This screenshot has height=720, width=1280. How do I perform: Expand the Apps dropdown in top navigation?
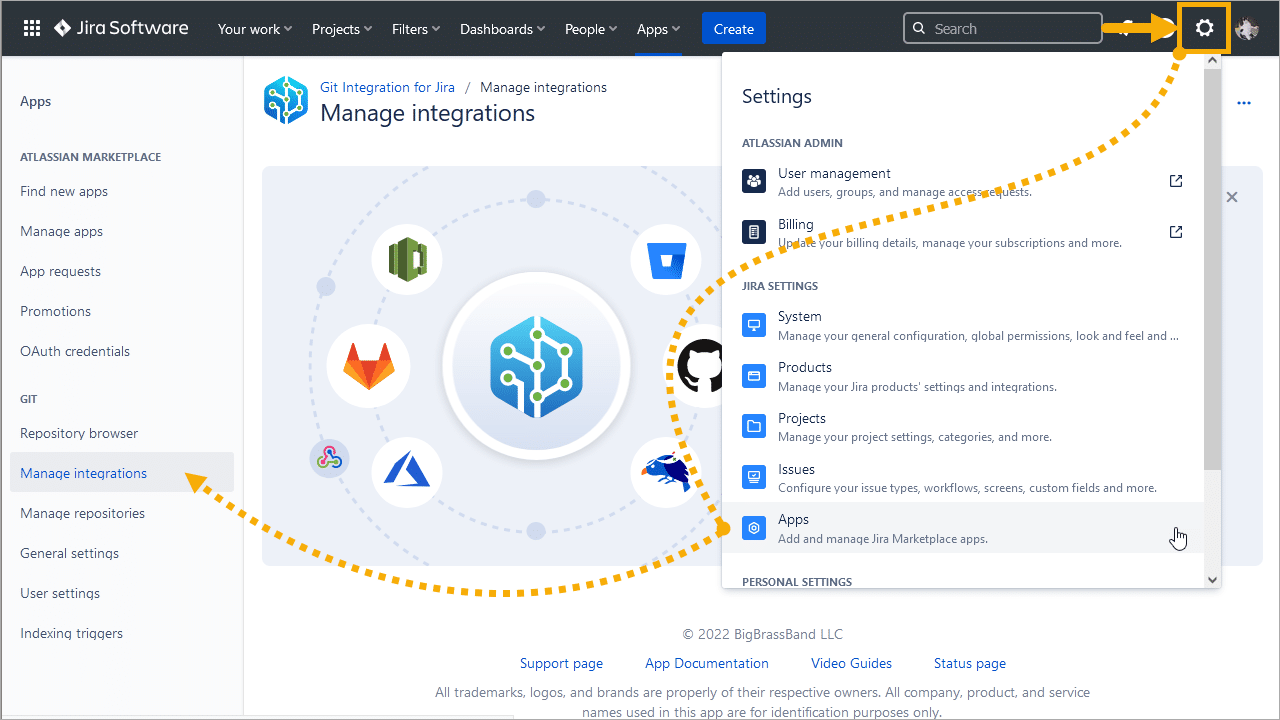point(659,29)
